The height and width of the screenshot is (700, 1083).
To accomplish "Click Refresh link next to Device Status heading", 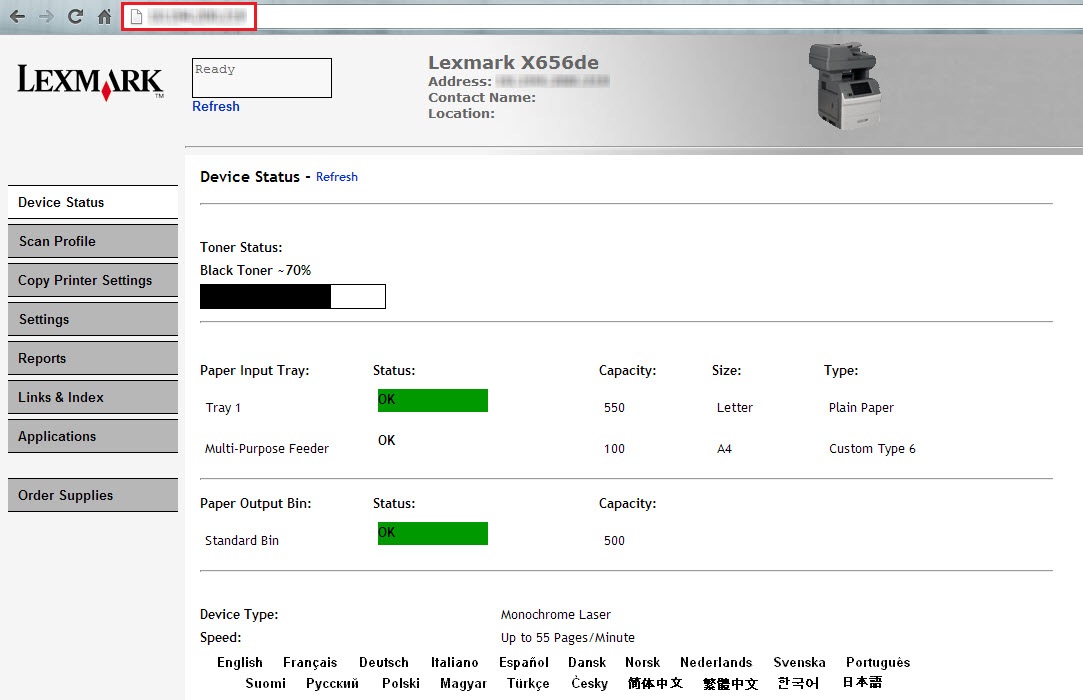I will [x=337, y=177].
